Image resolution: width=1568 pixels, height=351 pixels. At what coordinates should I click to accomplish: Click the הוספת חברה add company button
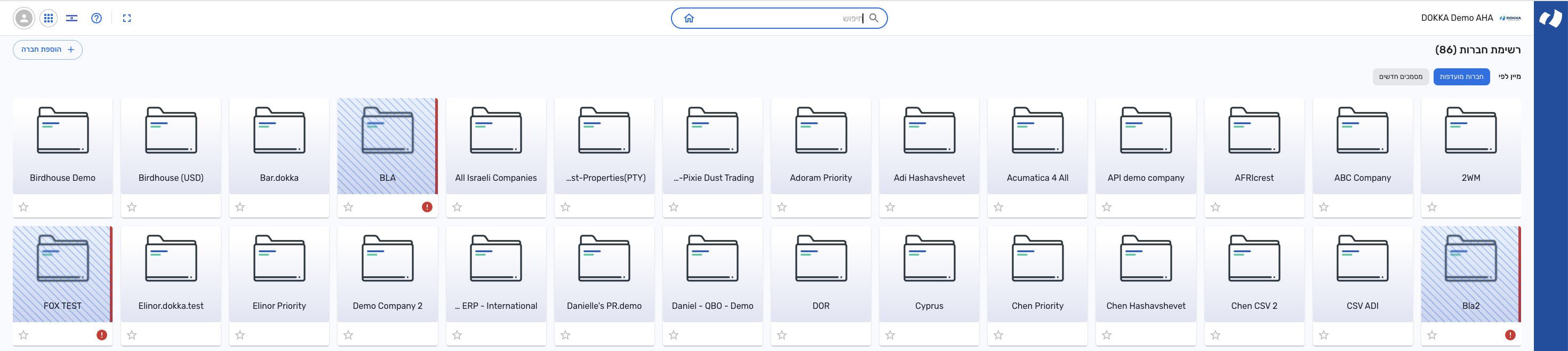(x=47, y=50)
